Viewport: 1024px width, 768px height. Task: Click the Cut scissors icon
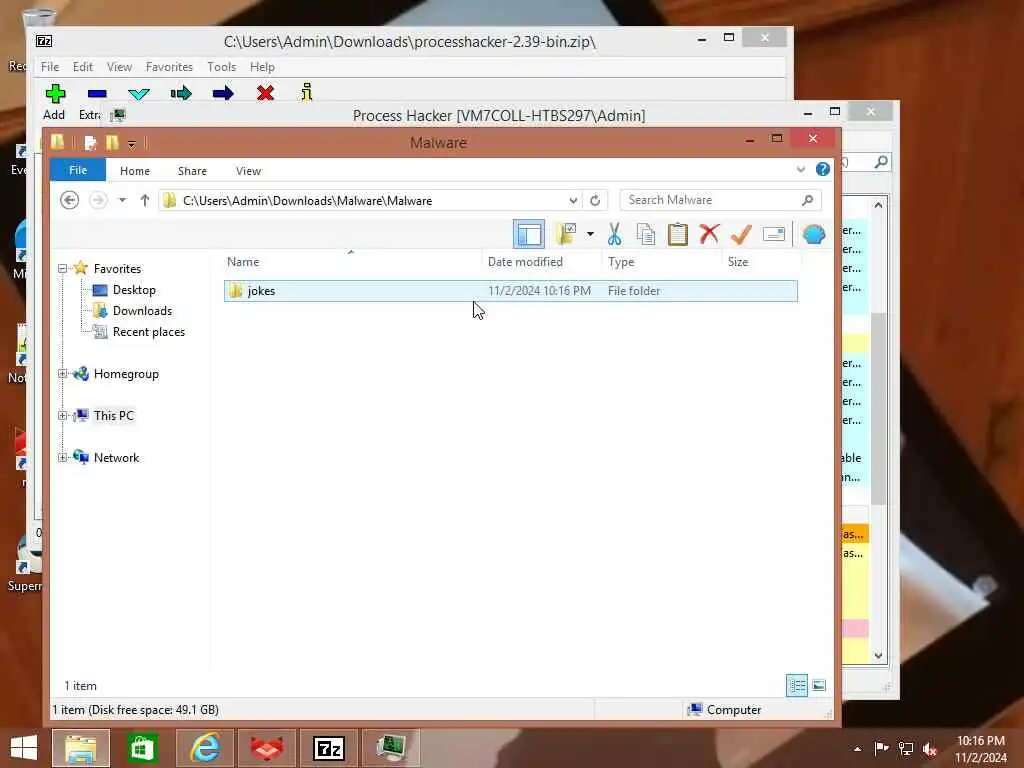coord(615,234)
